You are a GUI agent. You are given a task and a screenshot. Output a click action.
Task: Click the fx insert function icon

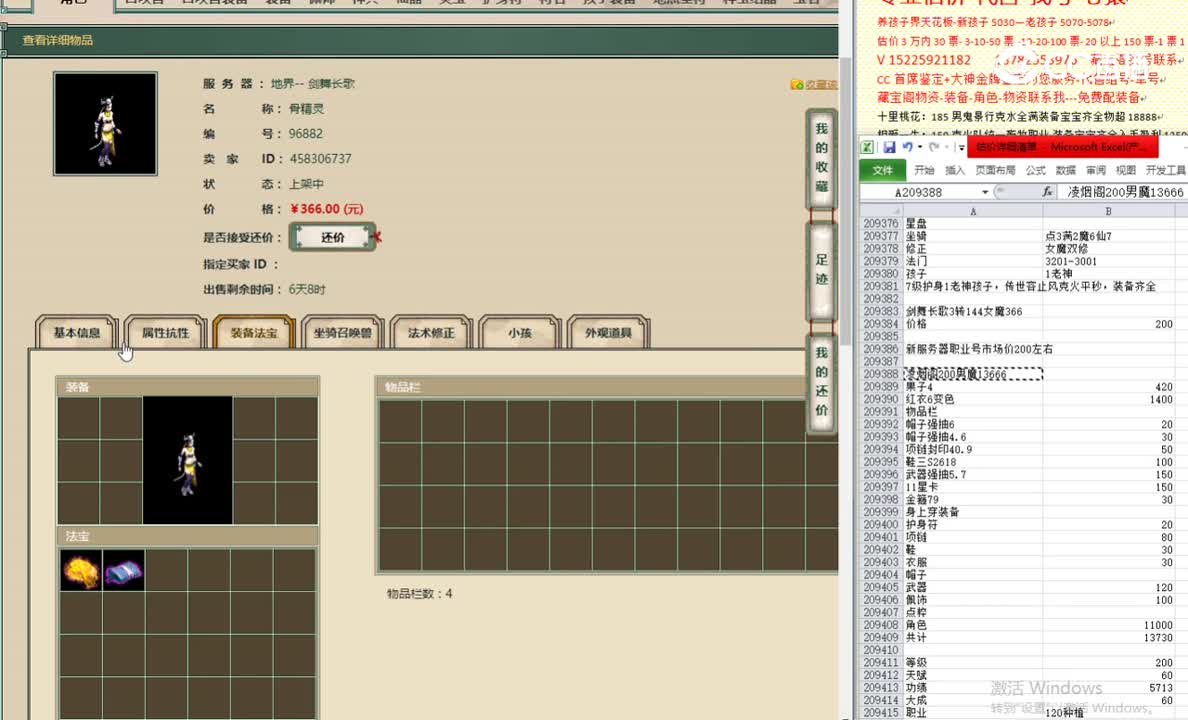pos(1047,192)
